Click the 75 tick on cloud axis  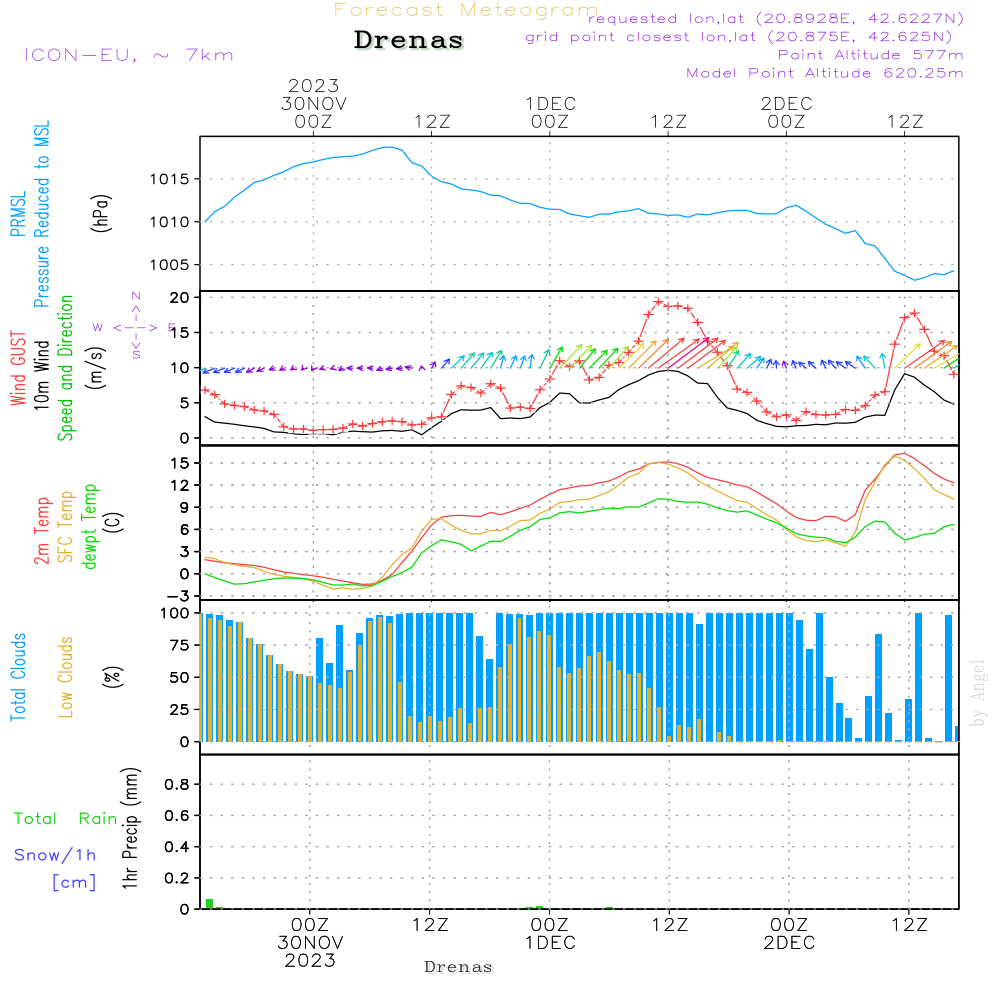point(179,645)
